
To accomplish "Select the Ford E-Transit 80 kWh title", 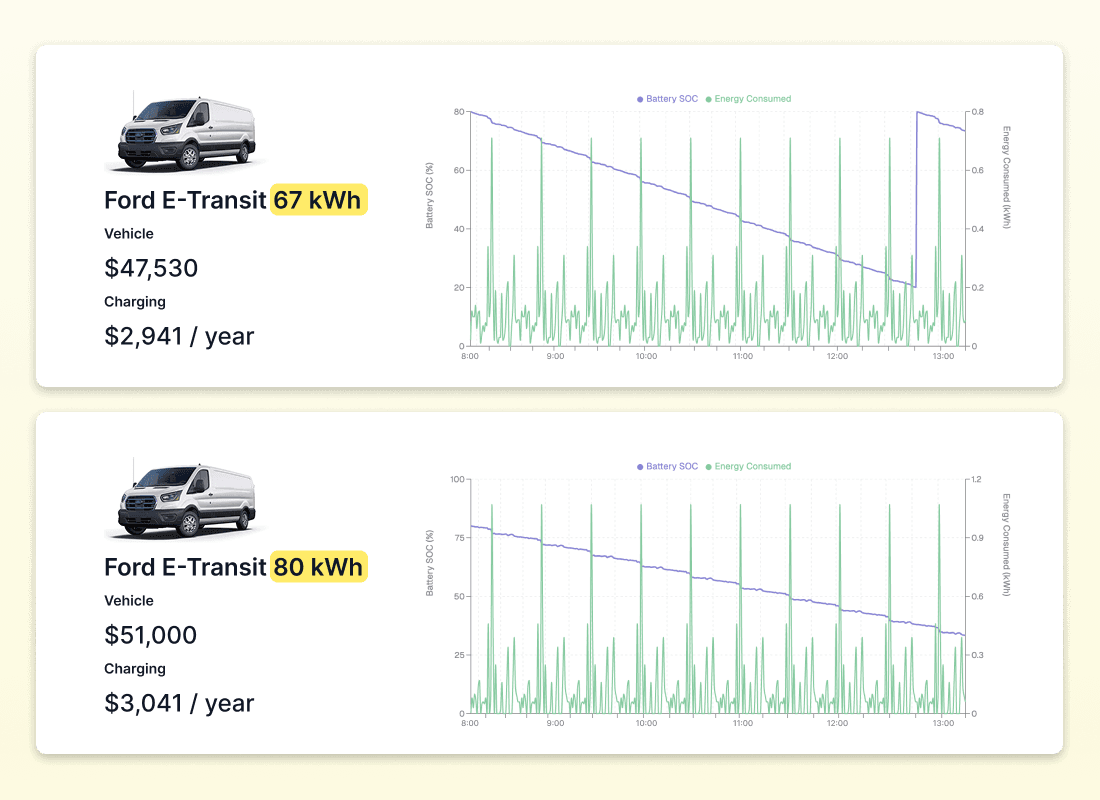I will (x=183, y=567).
